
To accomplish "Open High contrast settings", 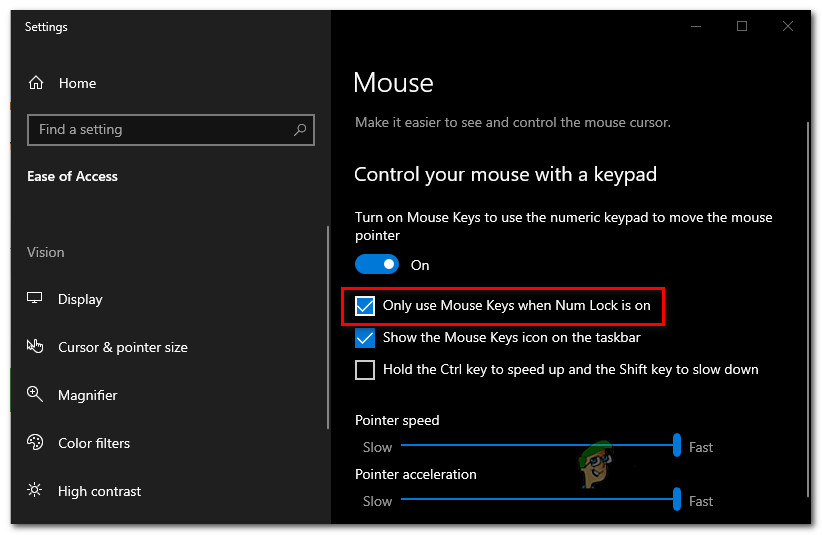I will [99, 491].
